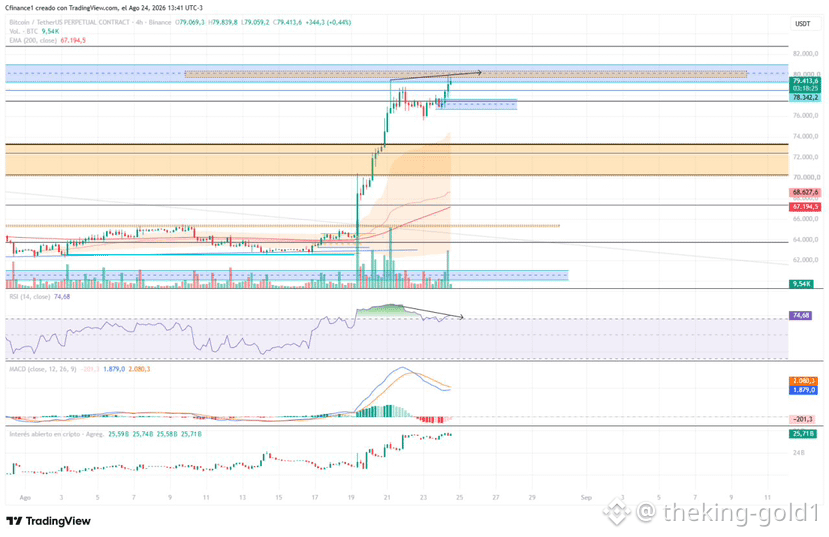Click date 29 on the time axis
Viewport: 829px width, 537px height.
click(532, 498)
